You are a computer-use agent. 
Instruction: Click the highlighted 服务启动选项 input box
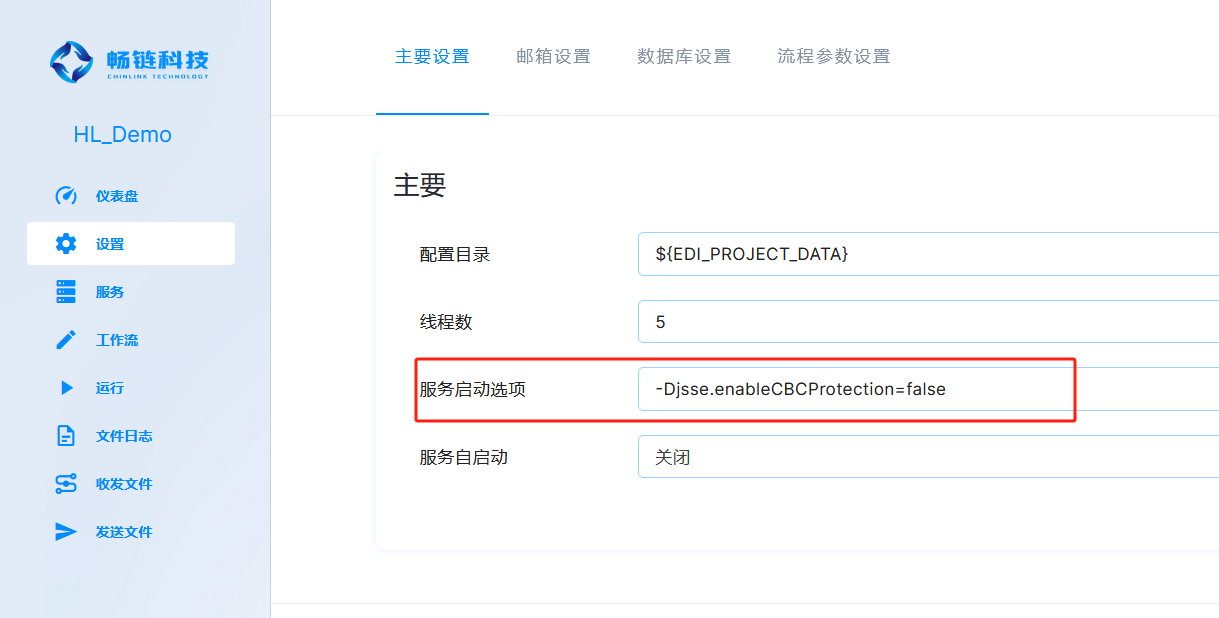855,389
